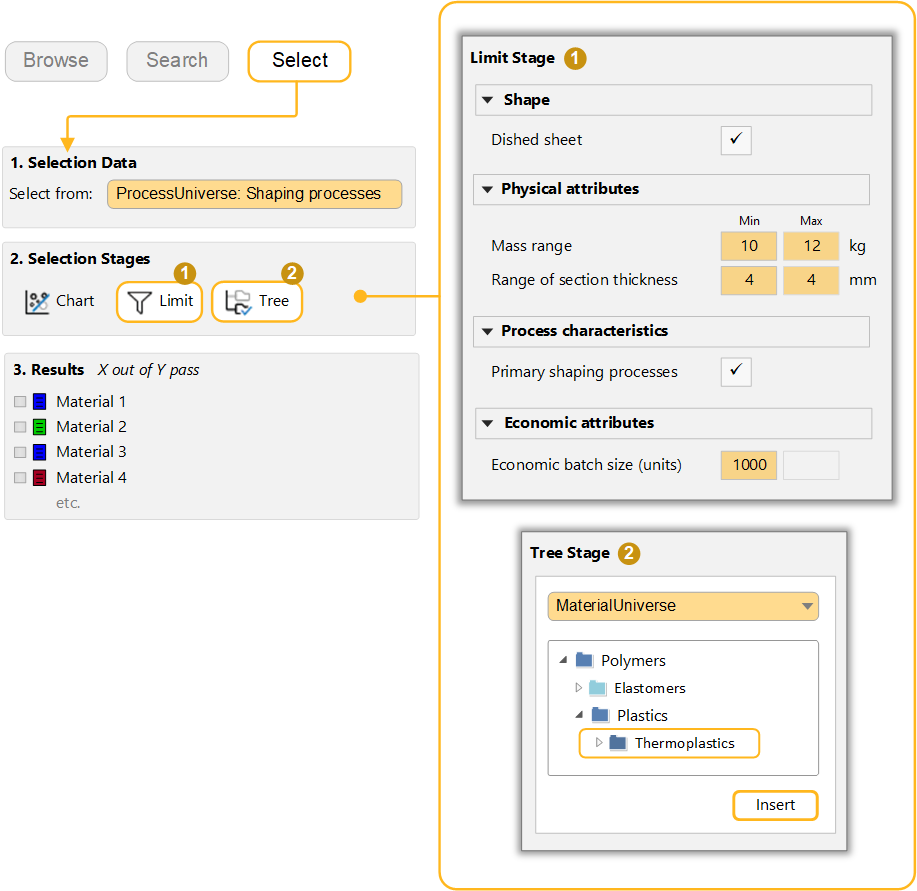Click the Chart stage icon
Screen dimensions: 917x891
click(37, 301)
